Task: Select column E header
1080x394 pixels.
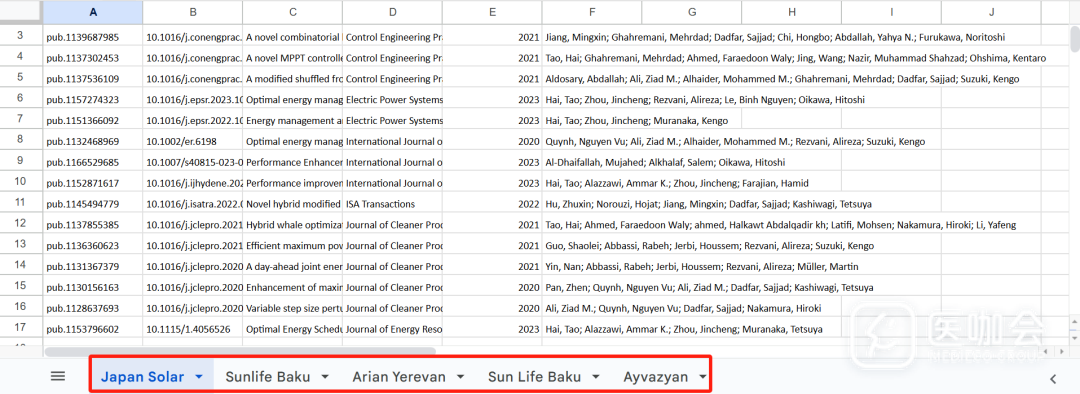Action: tap(492, 12)
